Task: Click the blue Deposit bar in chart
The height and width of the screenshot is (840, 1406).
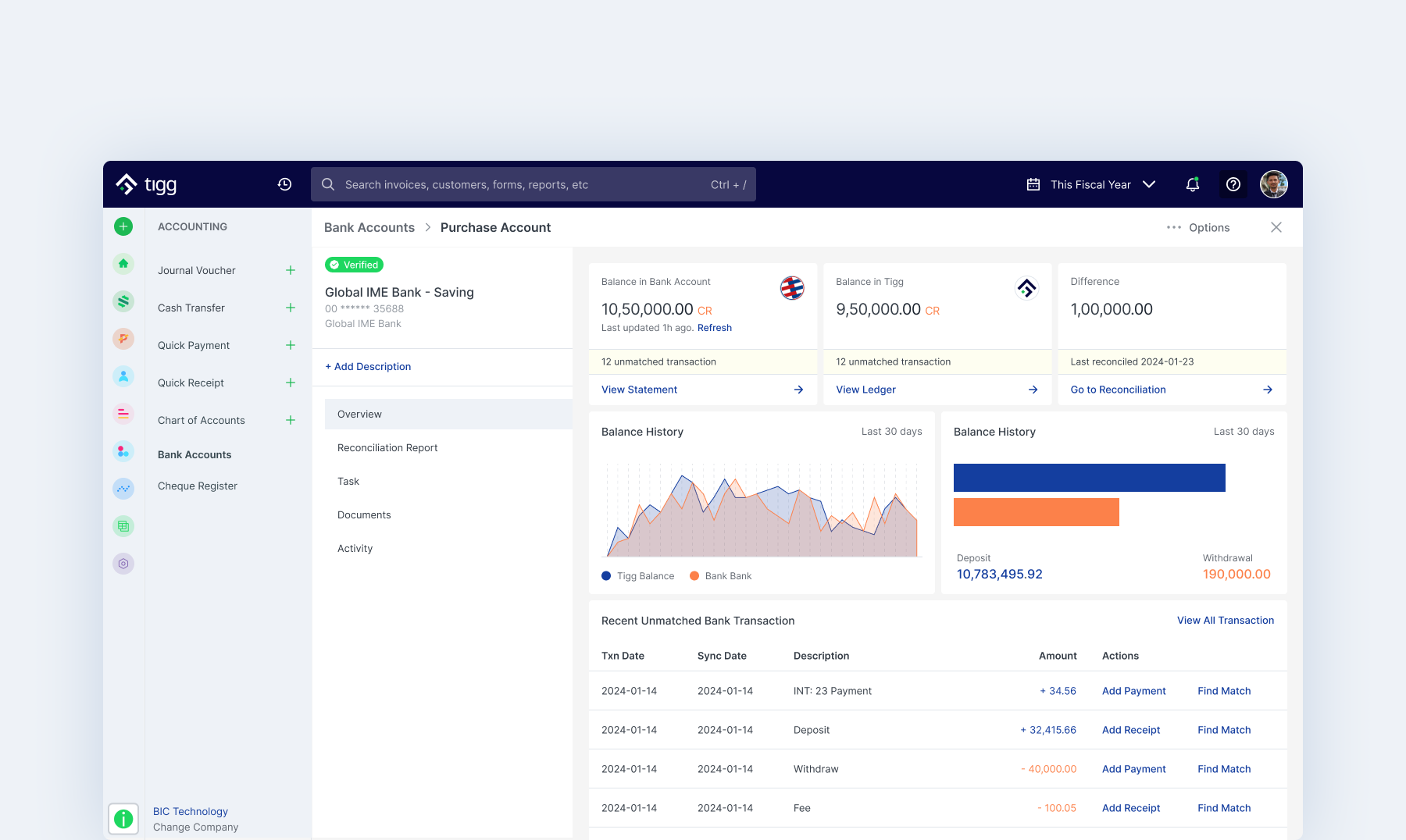Action: pyautogui.click(x=1090, y=478)
